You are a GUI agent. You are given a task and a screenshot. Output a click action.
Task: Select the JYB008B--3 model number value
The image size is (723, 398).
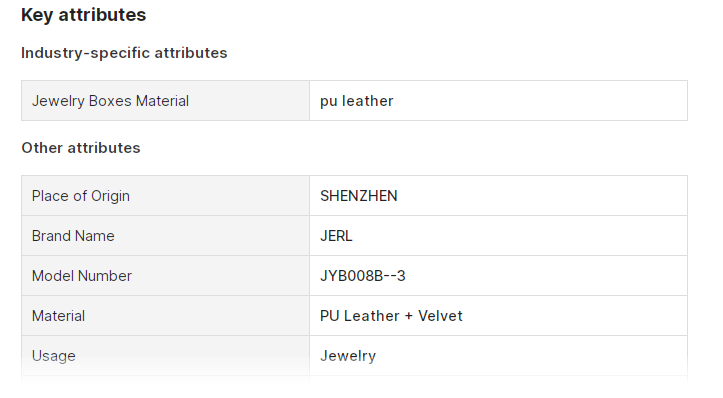coord(363,276)
